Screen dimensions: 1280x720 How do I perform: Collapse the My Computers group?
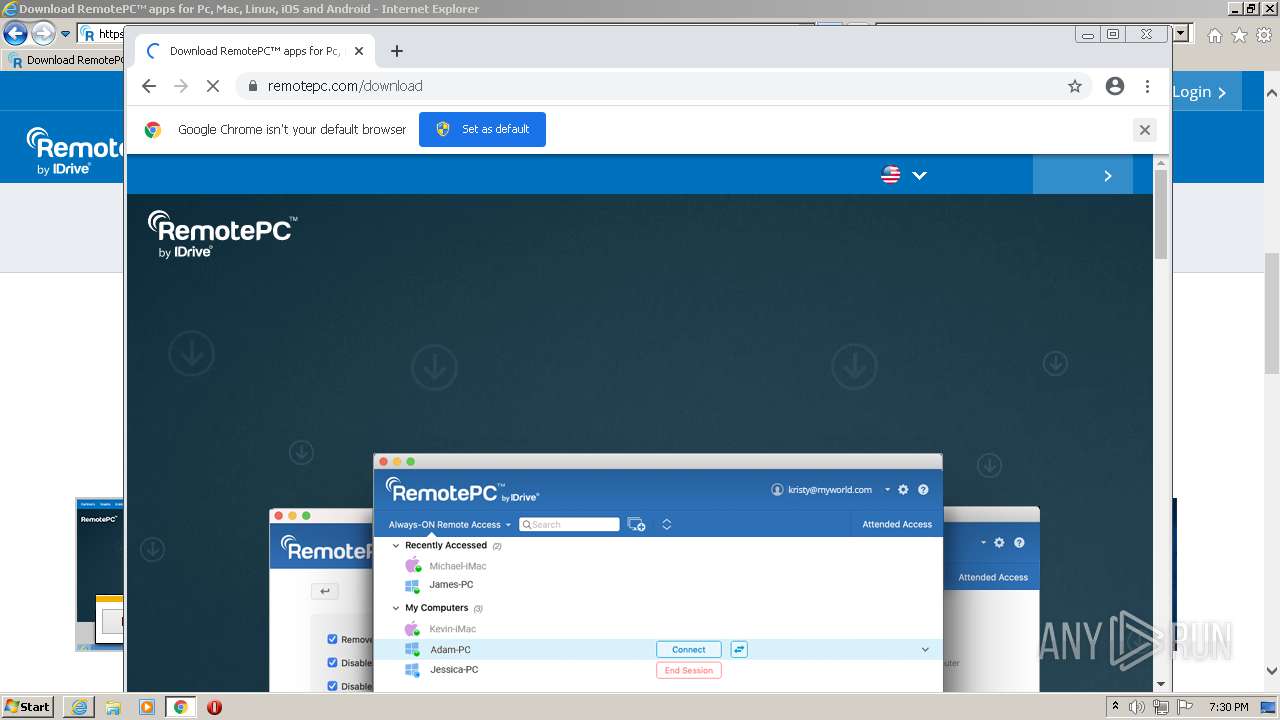[x=396, y=608]
